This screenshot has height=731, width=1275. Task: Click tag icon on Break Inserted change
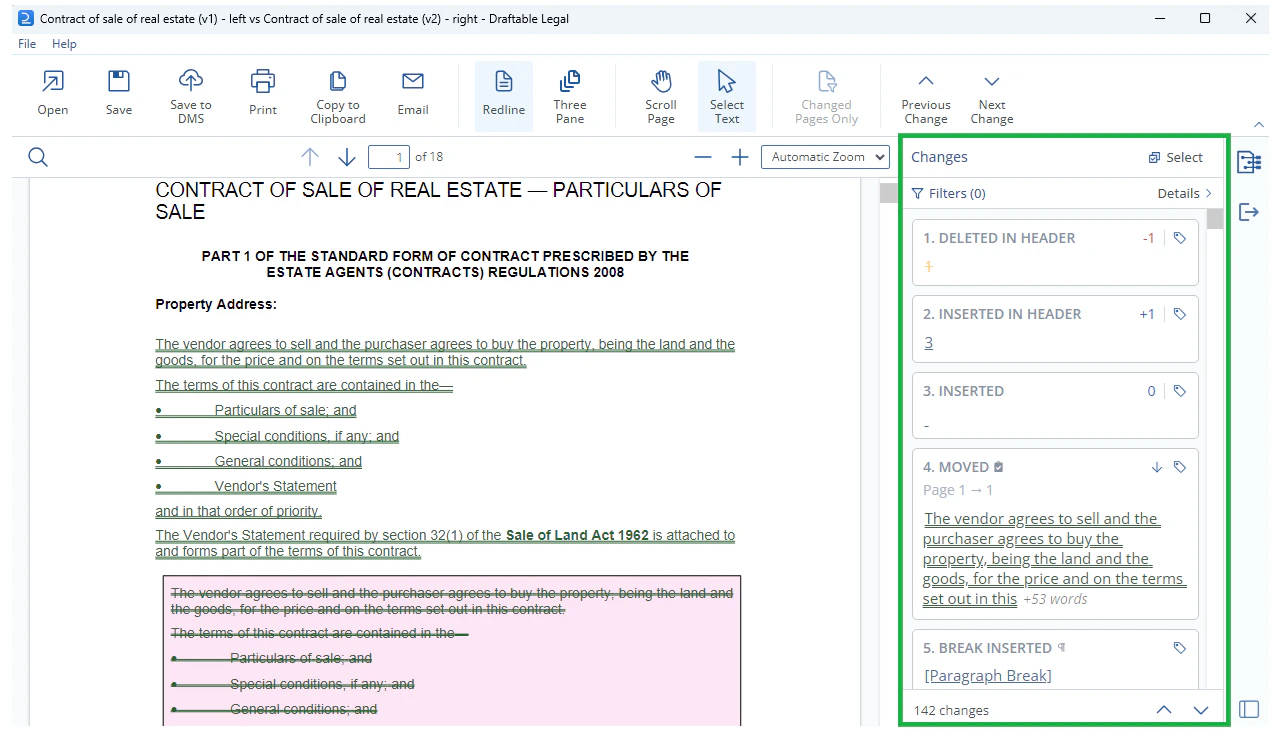(1180, 648)
